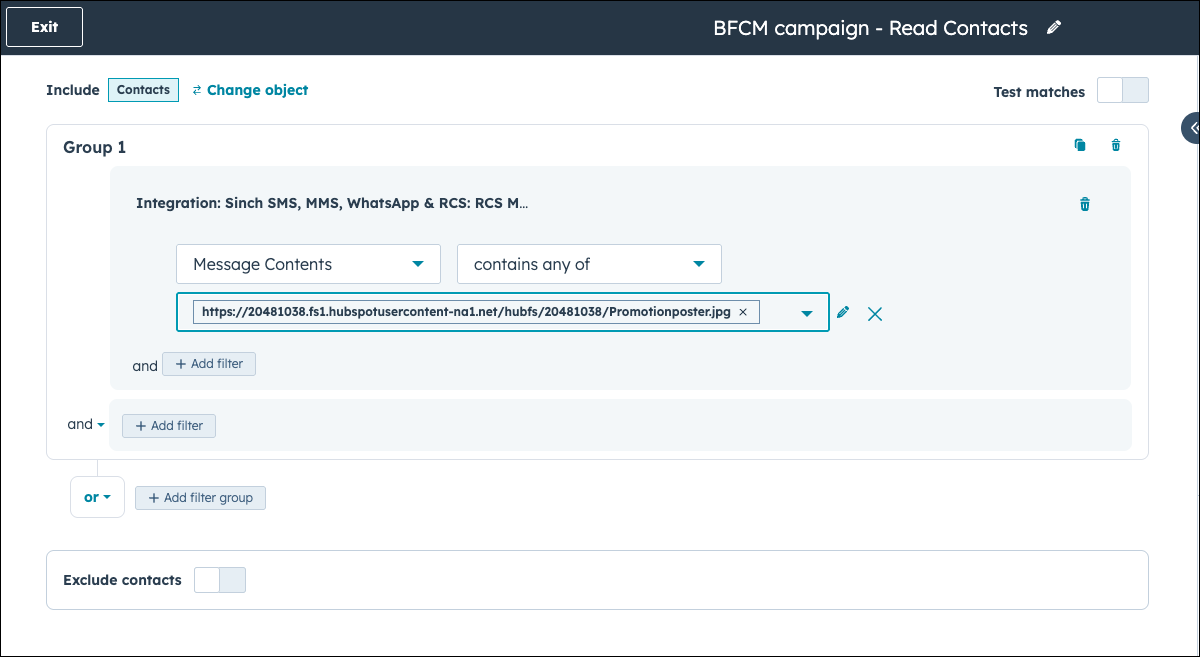The width and height of the screenshot is (1200, 657).
Task: Clone Group 1 with the copy icon
Action: 1080,145
